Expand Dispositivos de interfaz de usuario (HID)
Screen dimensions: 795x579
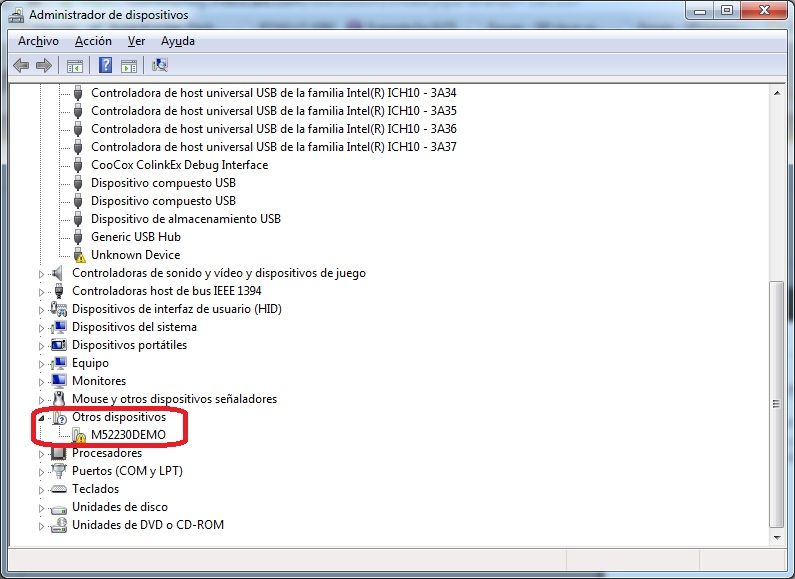pos(42,310)
